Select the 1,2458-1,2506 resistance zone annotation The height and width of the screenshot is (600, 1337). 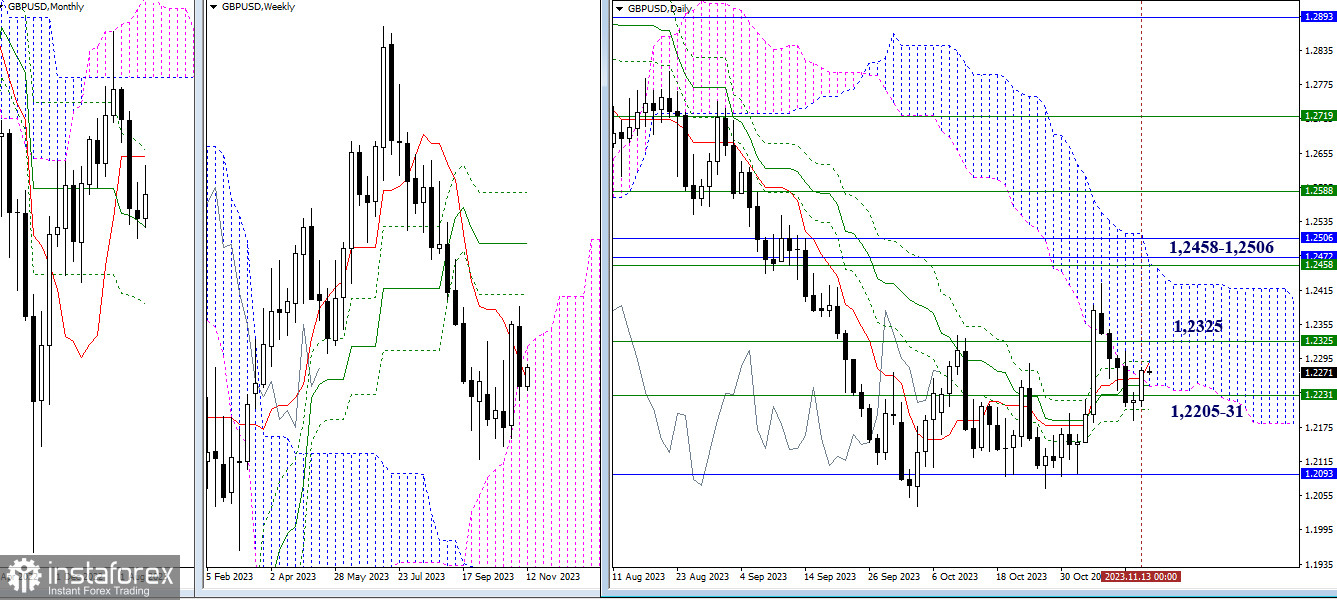click(x=1220, y=247)
